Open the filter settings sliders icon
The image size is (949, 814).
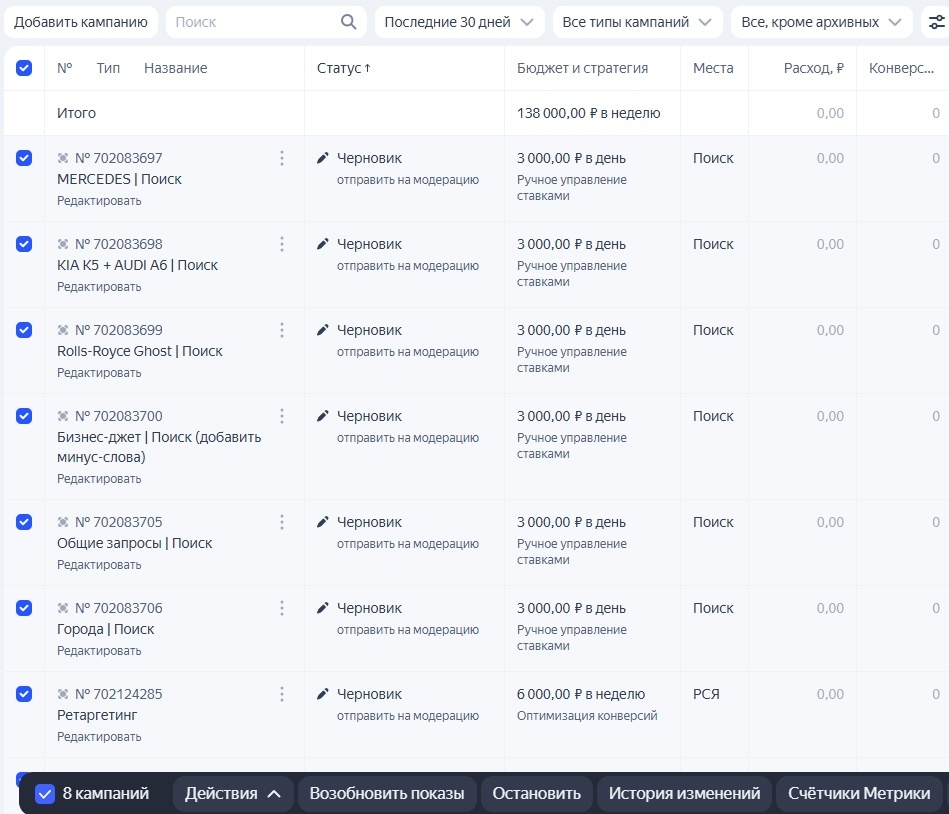click(x=936, y=22)
